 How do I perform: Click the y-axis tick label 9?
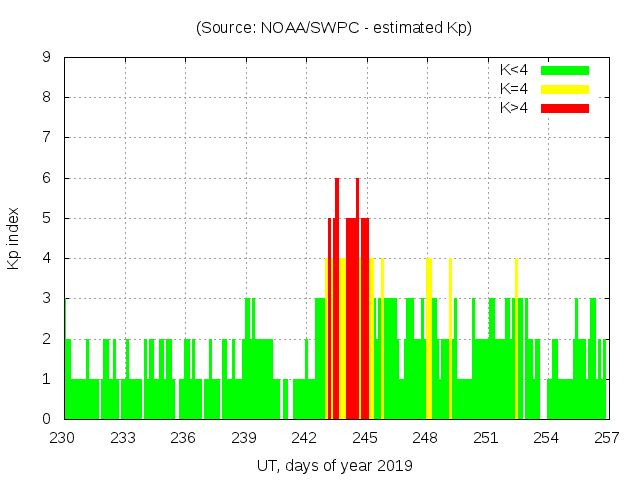click(x=47, y=58)
